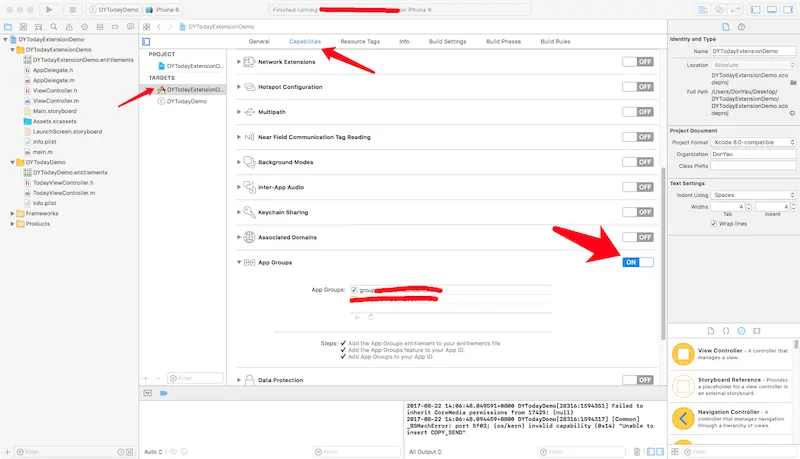Show the object library
800x459 pixels.
741,331
